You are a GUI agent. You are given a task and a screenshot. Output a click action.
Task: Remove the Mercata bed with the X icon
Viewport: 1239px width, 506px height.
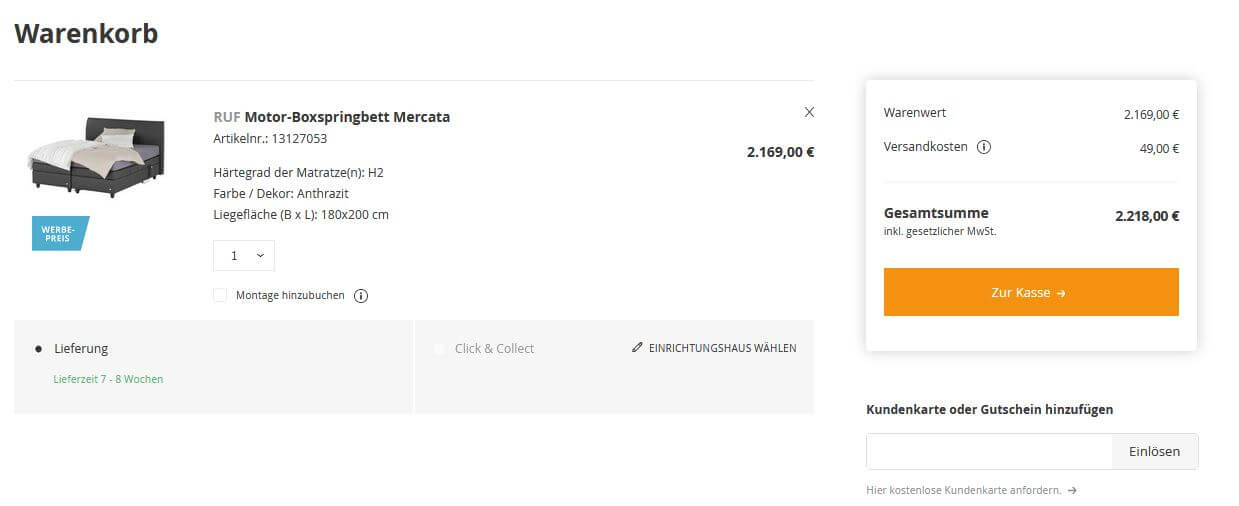(809, 112)
